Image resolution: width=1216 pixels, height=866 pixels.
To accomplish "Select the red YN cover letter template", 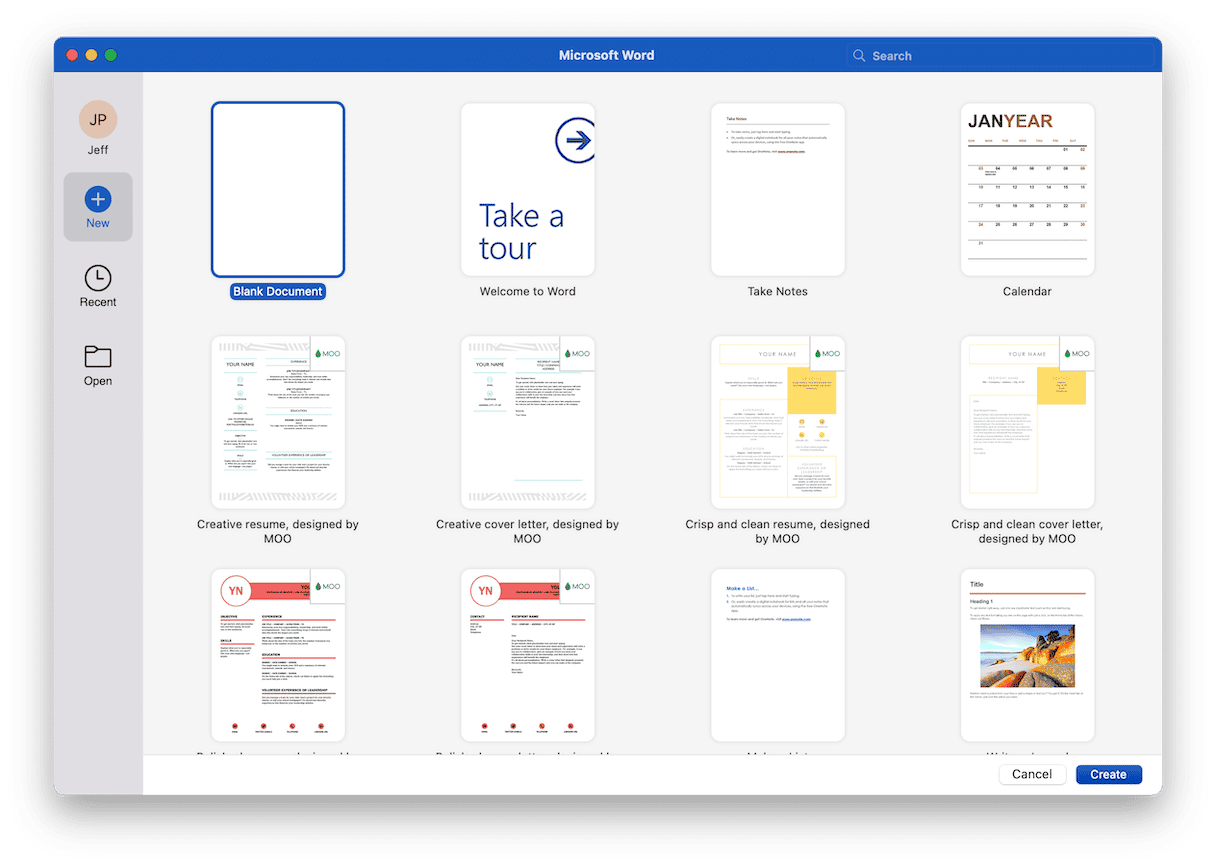I will 528,655.
